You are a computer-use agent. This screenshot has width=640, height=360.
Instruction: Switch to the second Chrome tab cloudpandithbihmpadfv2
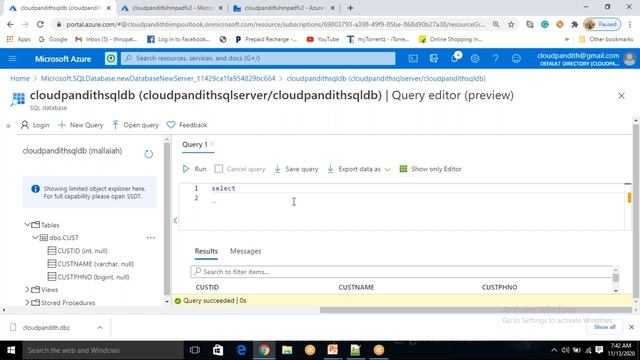171,8
